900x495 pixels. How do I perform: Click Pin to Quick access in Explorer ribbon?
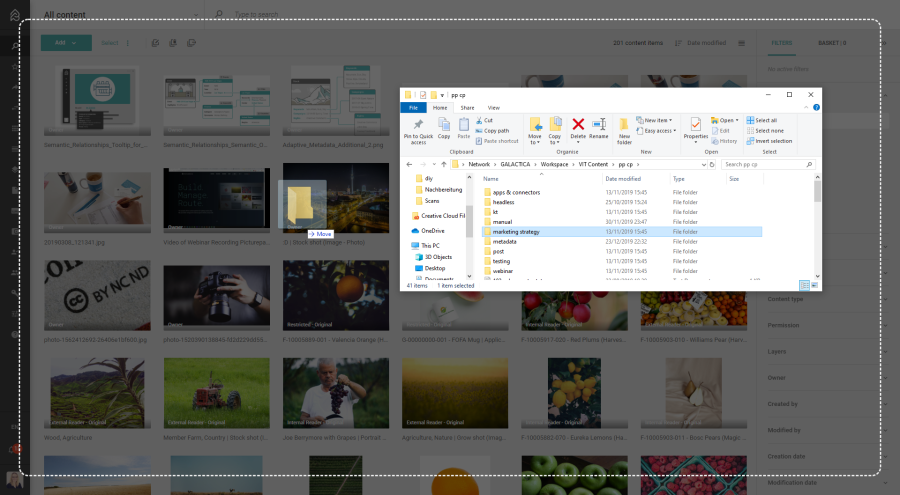click(x=418, y=131)
